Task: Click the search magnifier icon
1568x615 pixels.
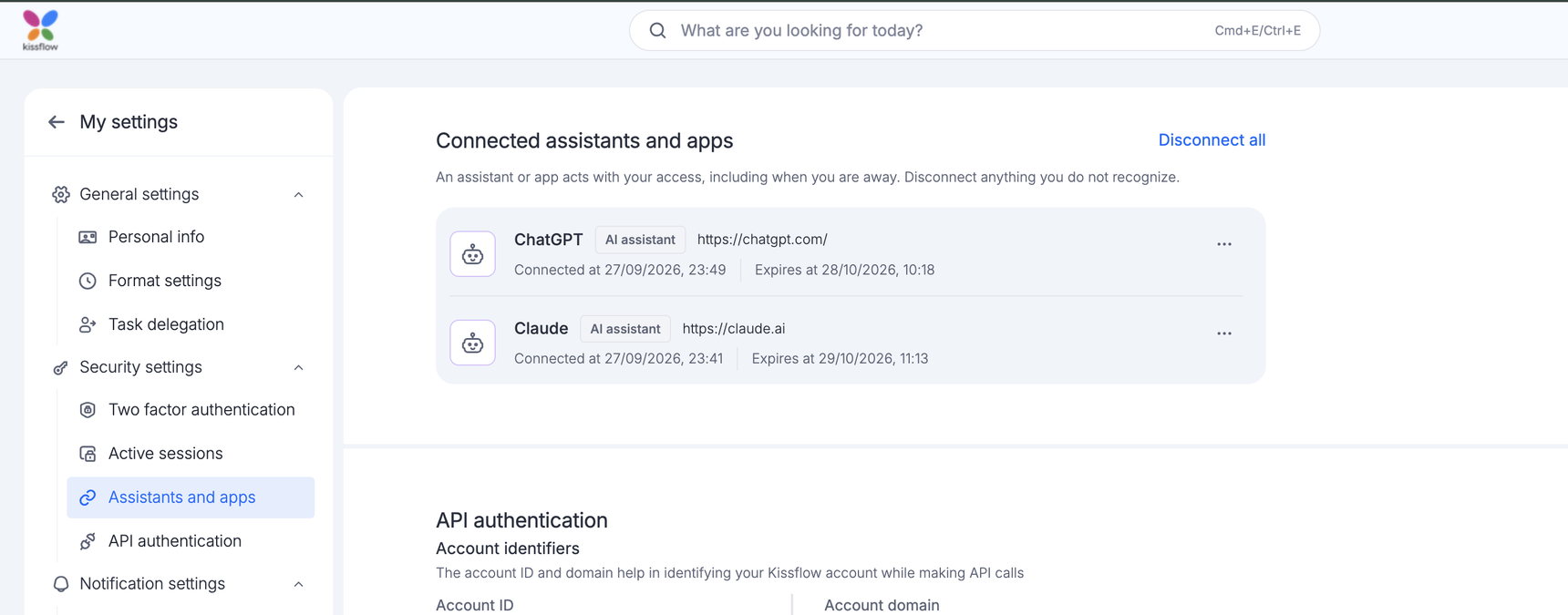Action: 657,31
